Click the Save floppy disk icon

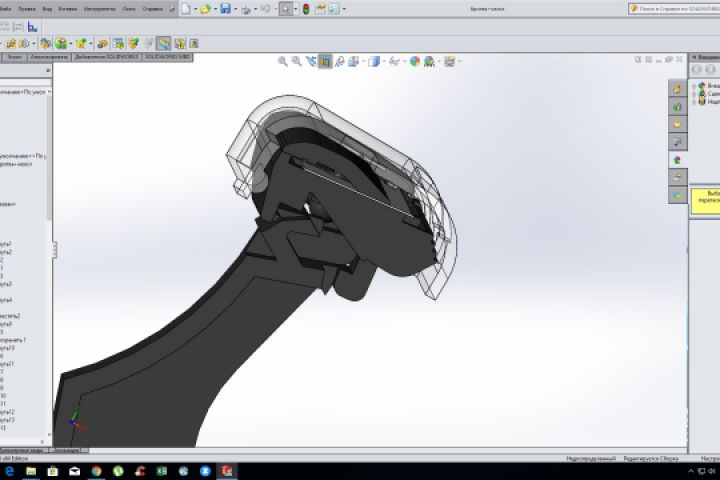point(225,8)
